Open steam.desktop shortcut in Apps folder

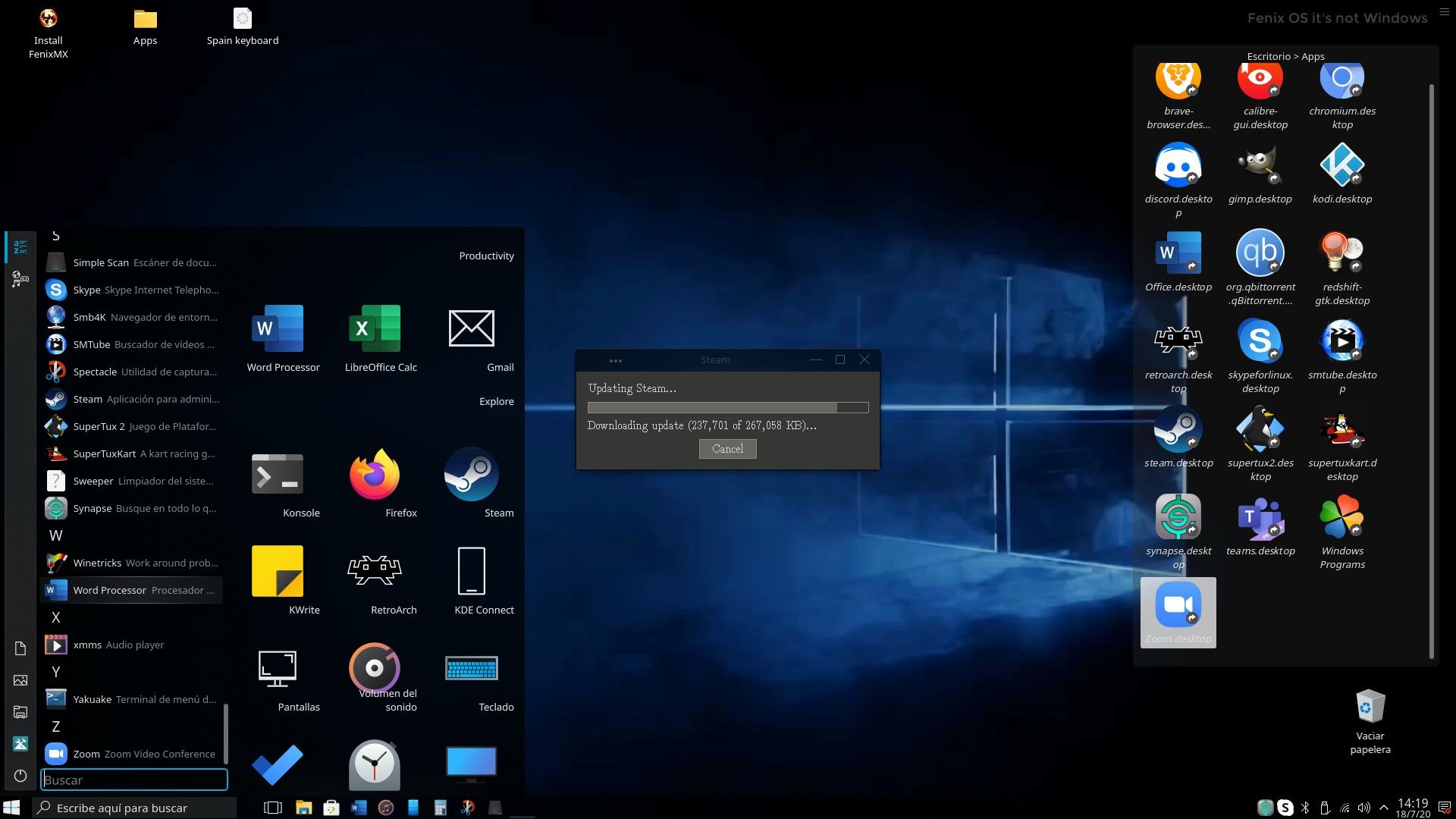[1178, 438]
